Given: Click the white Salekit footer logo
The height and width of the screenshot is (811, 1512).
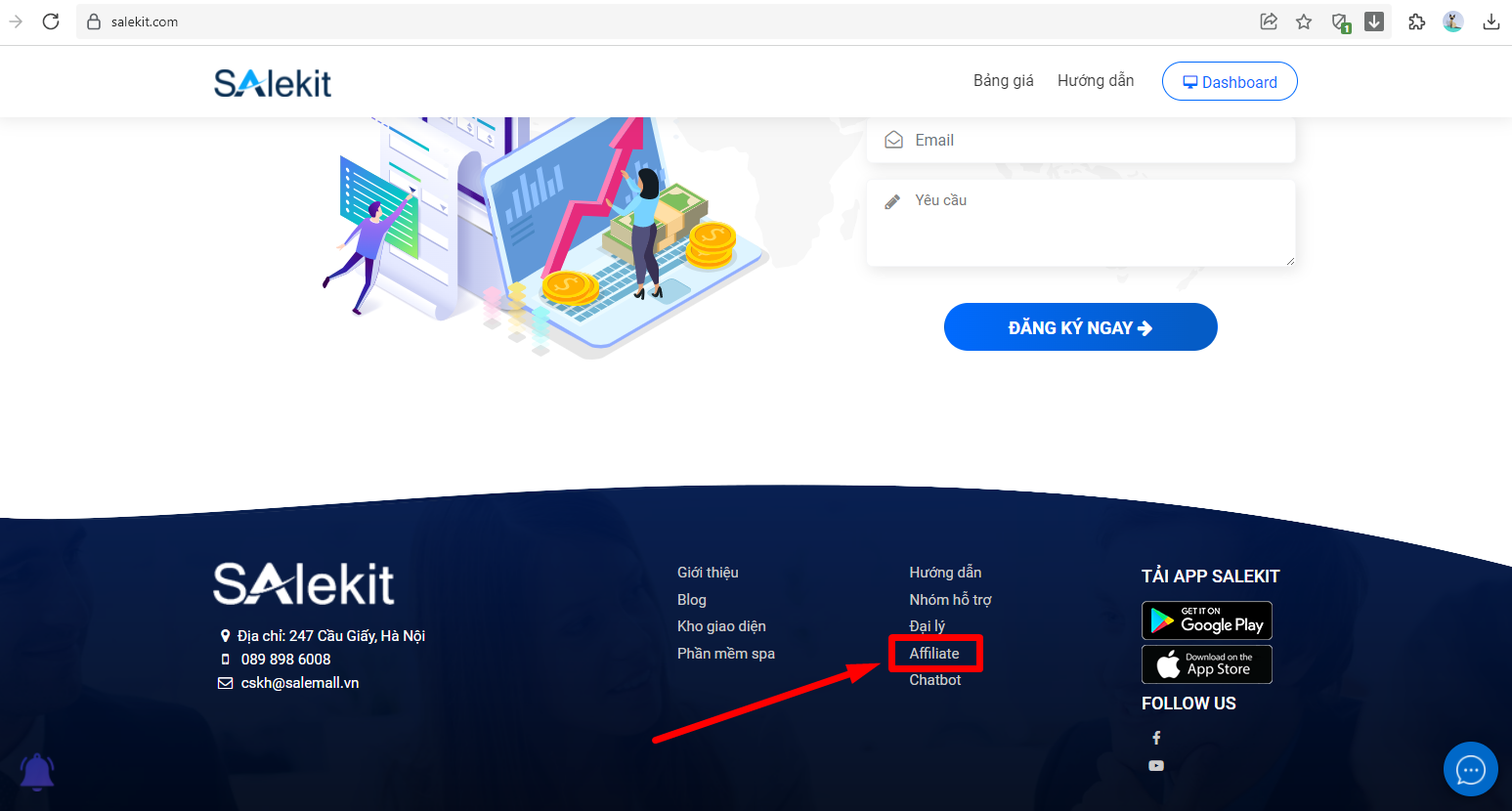Looking at the screenshot, I should click(x=304, y=584).
